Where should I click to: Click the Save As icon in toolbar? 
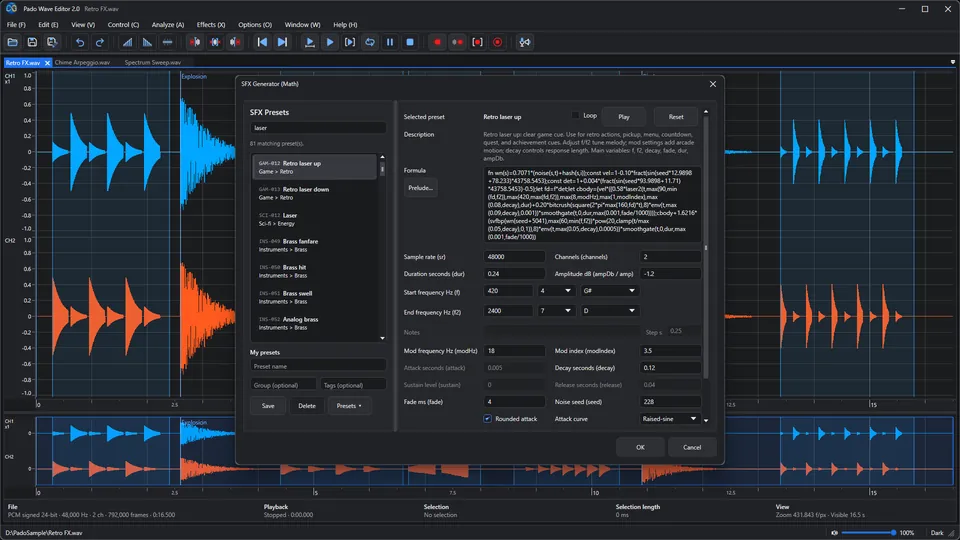[52, 42]
